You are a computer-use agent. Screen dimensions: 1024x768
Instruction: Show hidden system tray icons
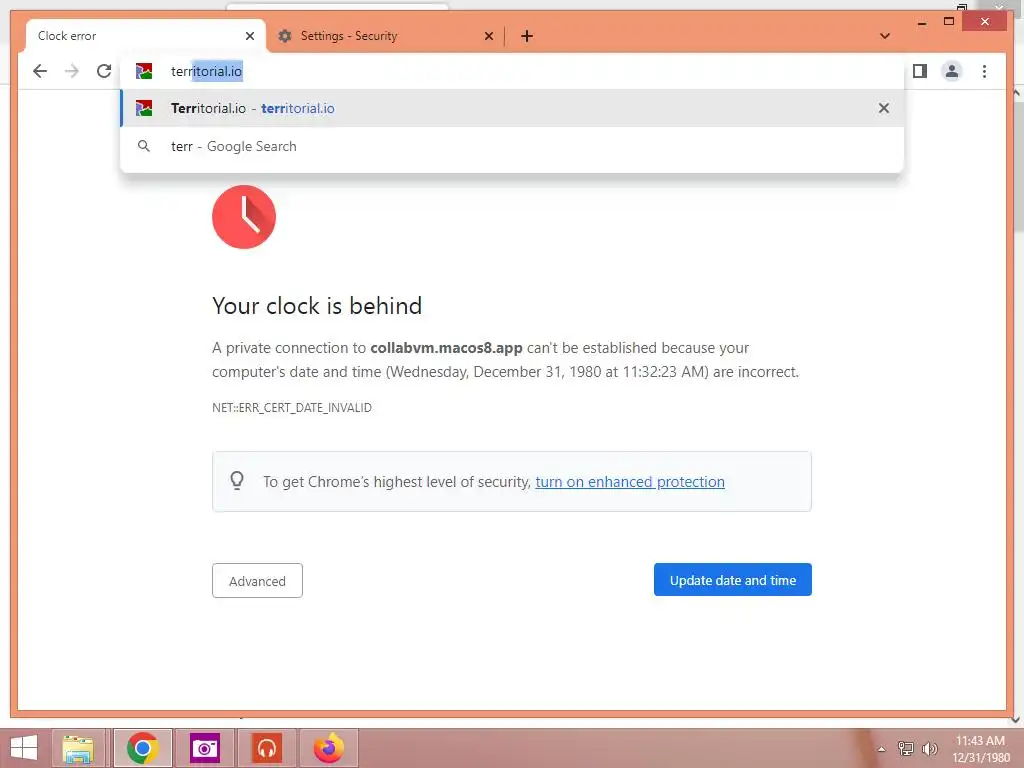point(882,749)
